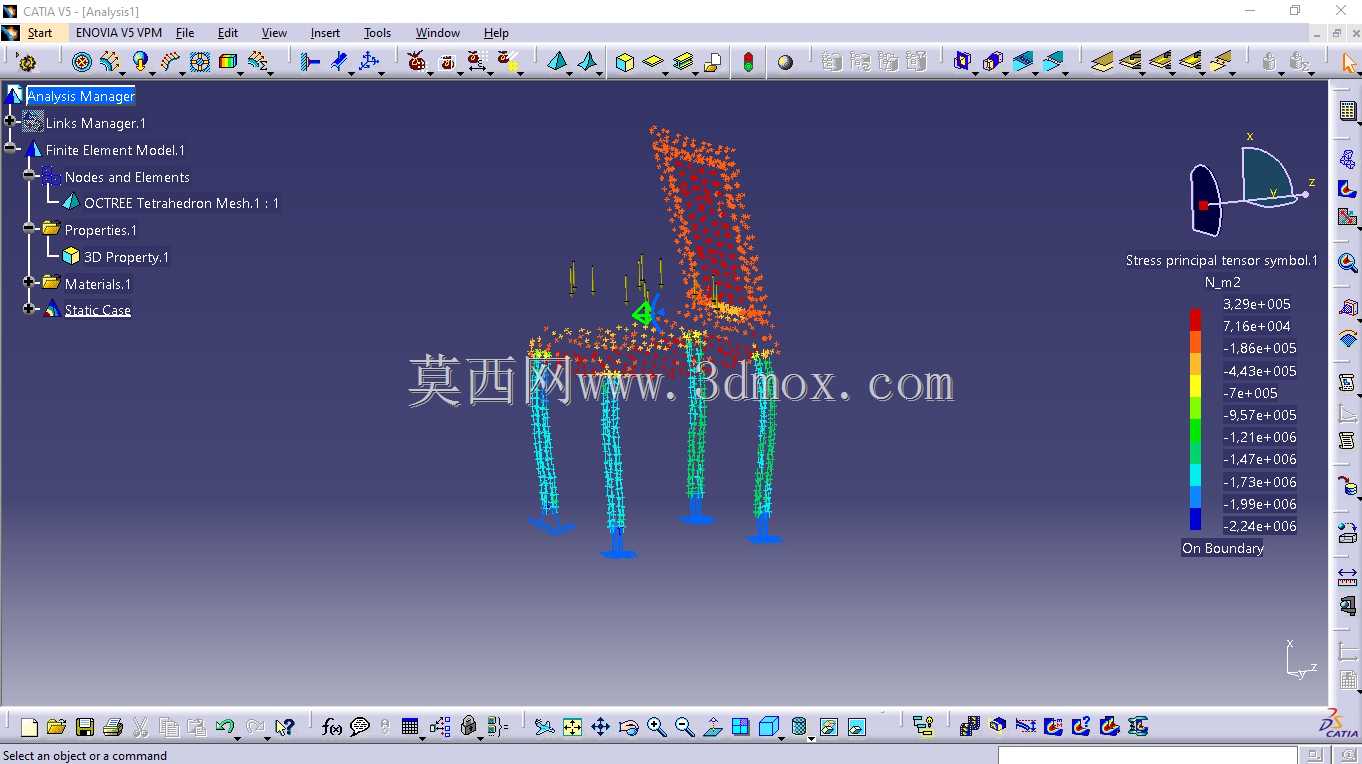
Task: Select OCTREE Tetrahedron Mesh.1 : 1
Action: tap(181, 203)
